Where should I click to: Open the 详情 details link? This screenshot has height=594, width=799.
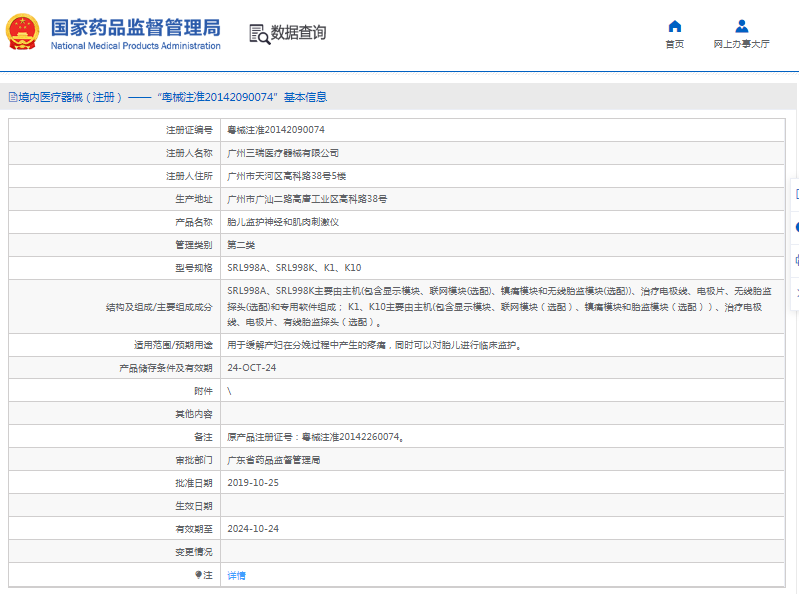coord(236,575)
